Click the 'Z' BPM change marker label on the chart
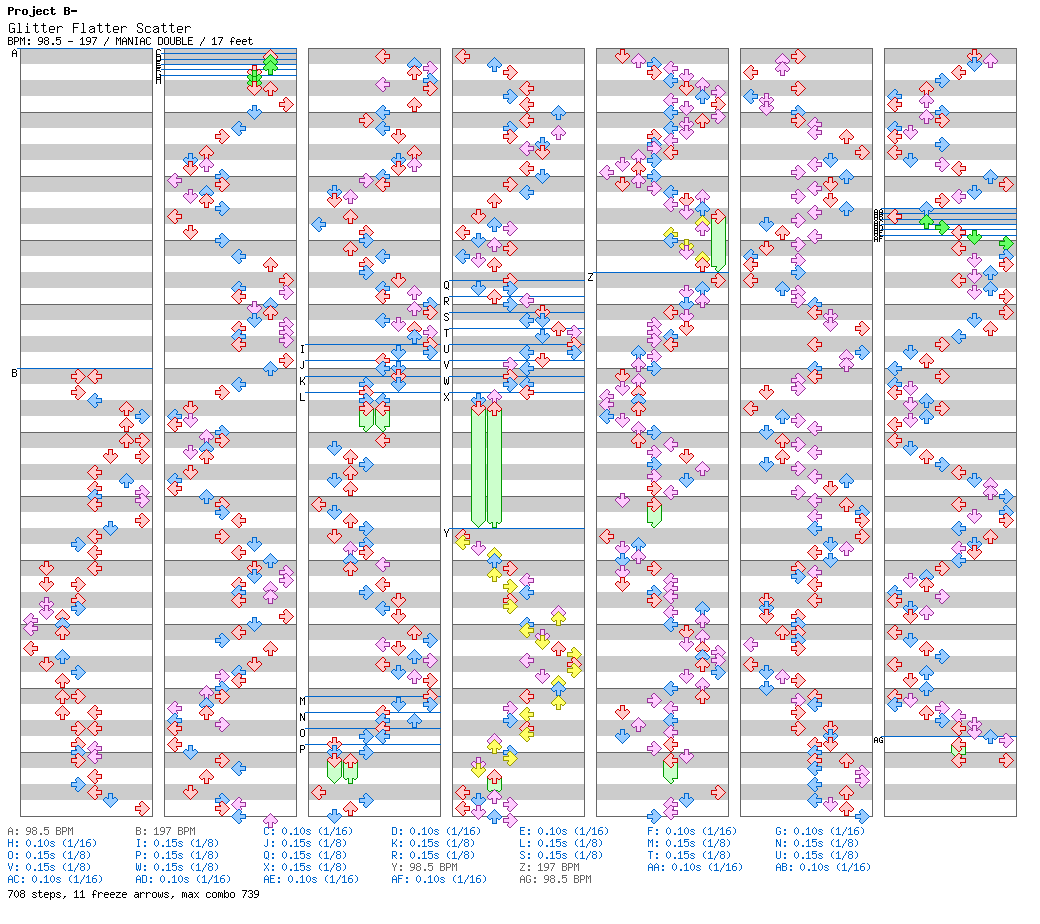This screenshot has width=1040, height=924. tap(590, 277)
